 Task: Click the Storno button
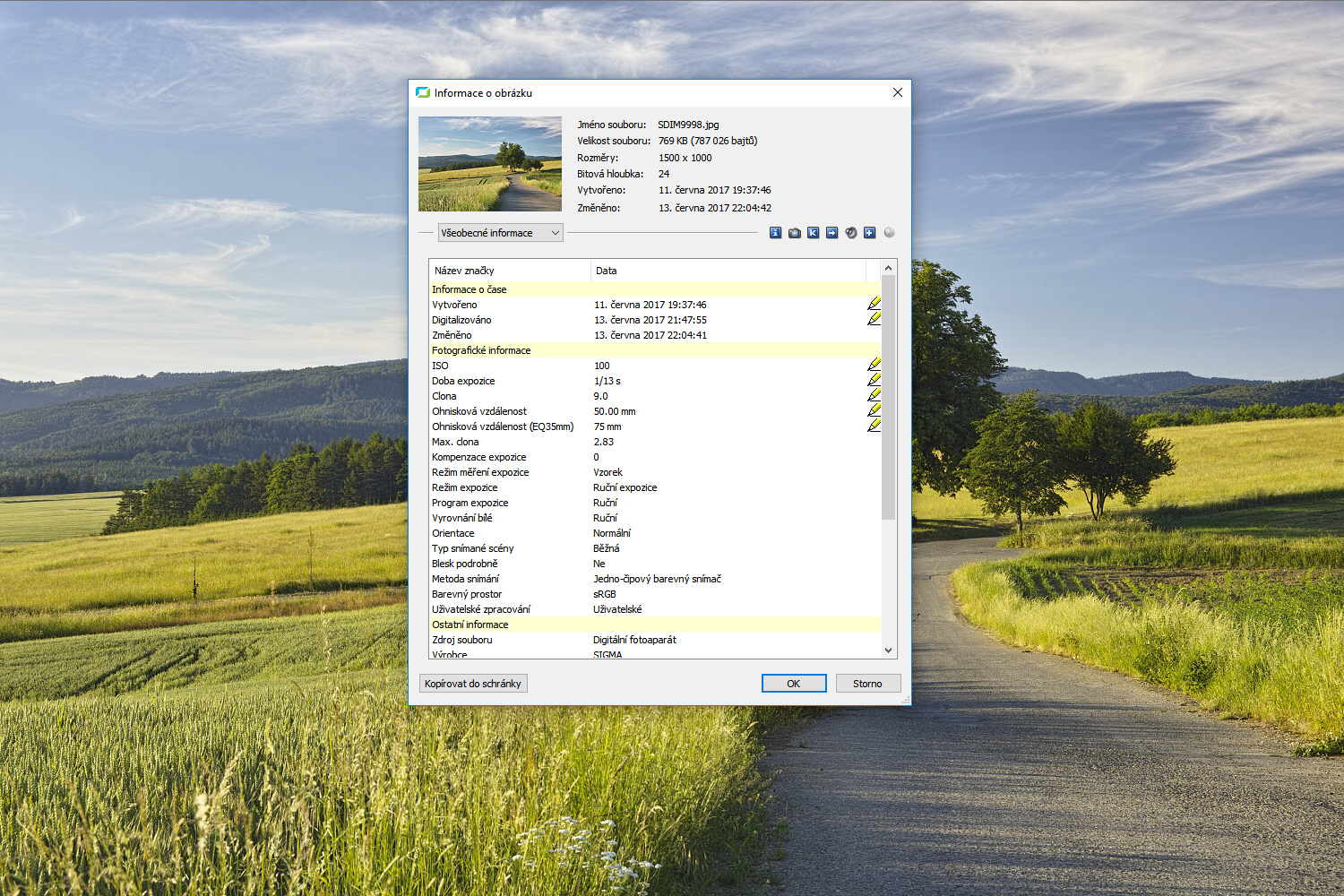point(866,684)
